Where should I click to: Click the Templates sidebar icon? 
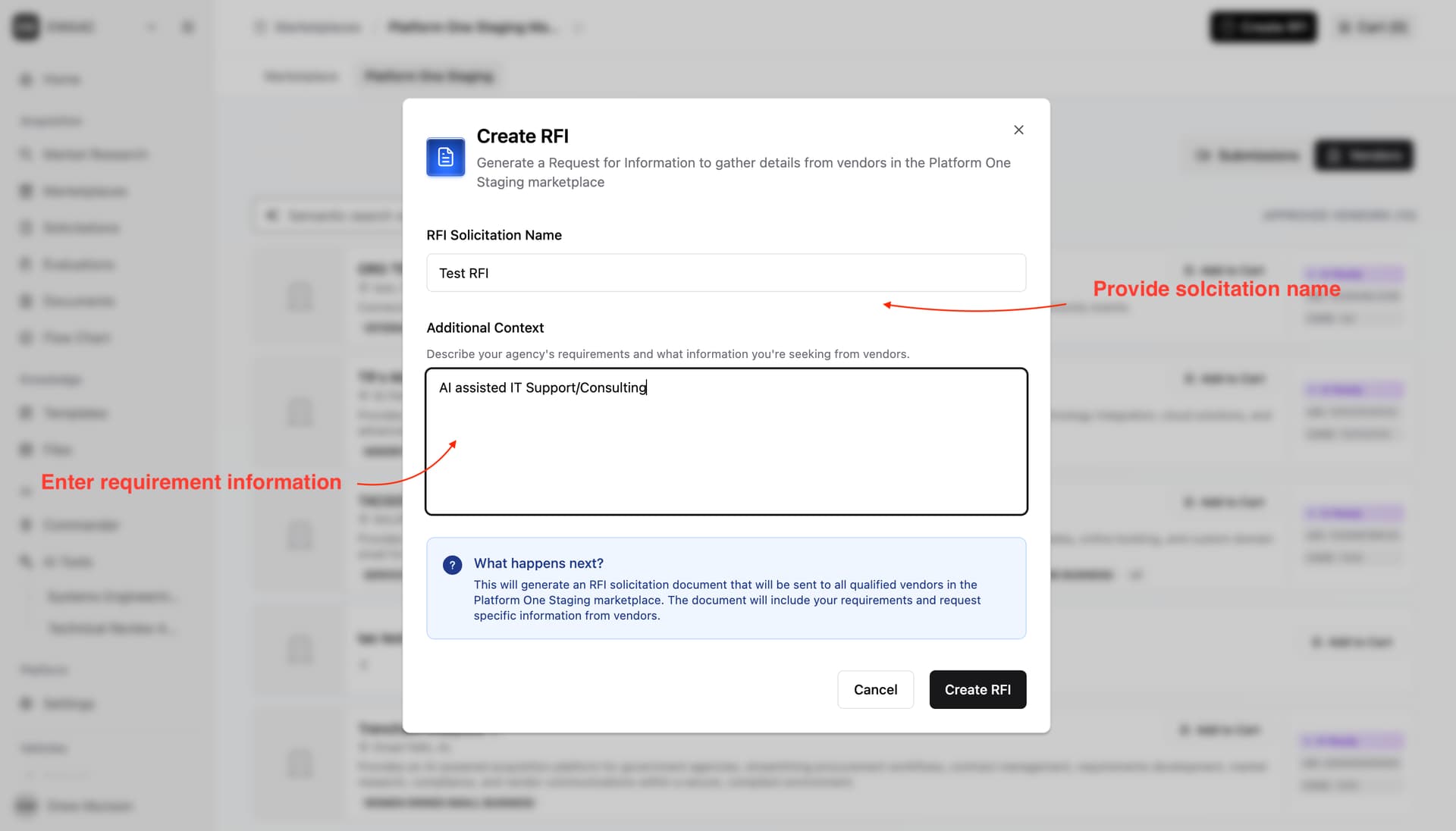click(26, 413)
